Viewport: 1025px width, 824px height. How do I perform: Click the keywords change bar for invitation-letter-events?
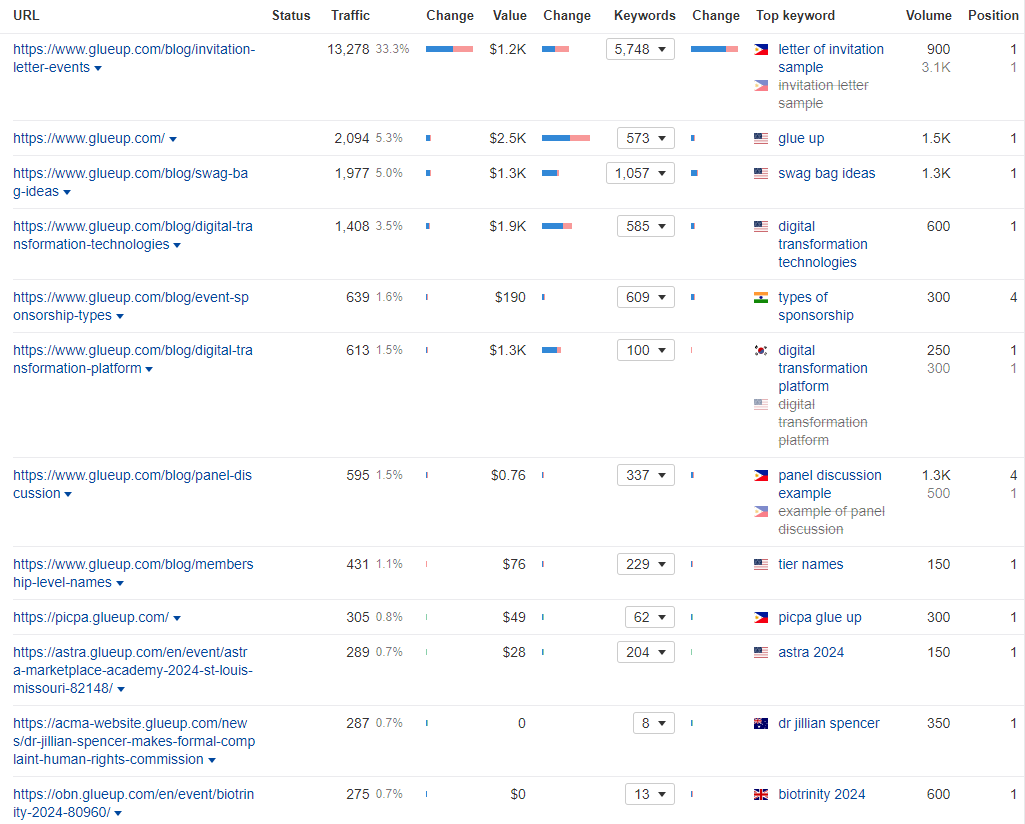(714, 49)
